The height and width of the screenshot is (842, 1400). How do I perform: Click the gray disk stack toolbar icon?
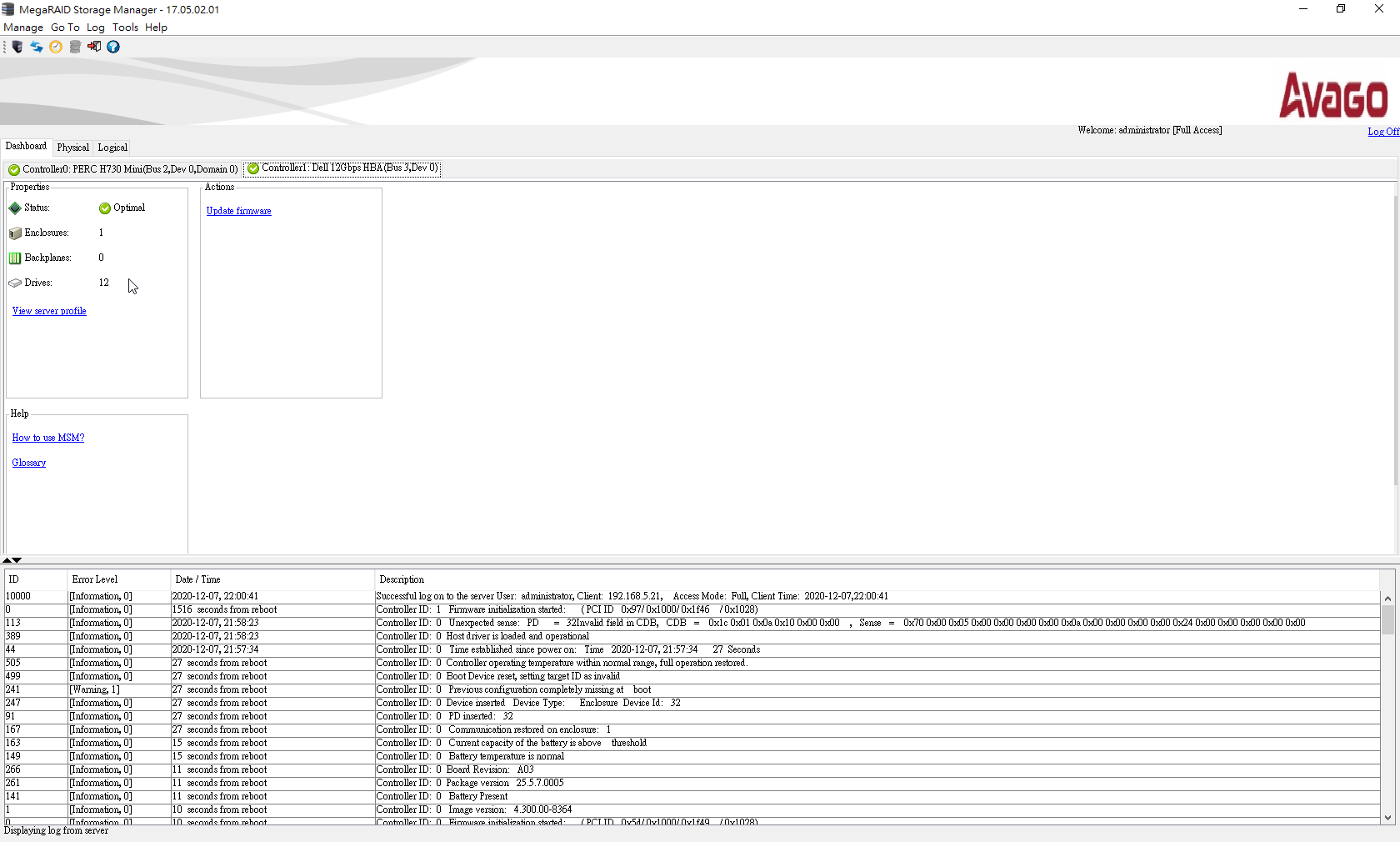[x=75, y=47]
